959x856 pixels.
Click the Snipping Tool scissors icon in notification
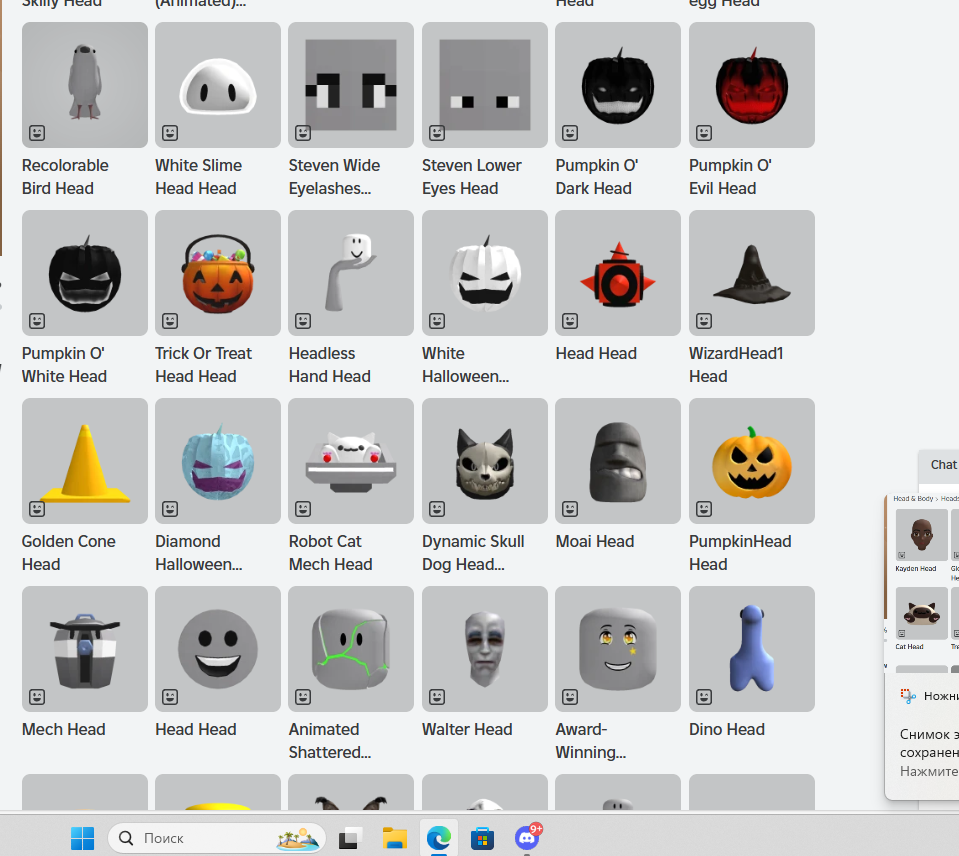click(908, 696)
